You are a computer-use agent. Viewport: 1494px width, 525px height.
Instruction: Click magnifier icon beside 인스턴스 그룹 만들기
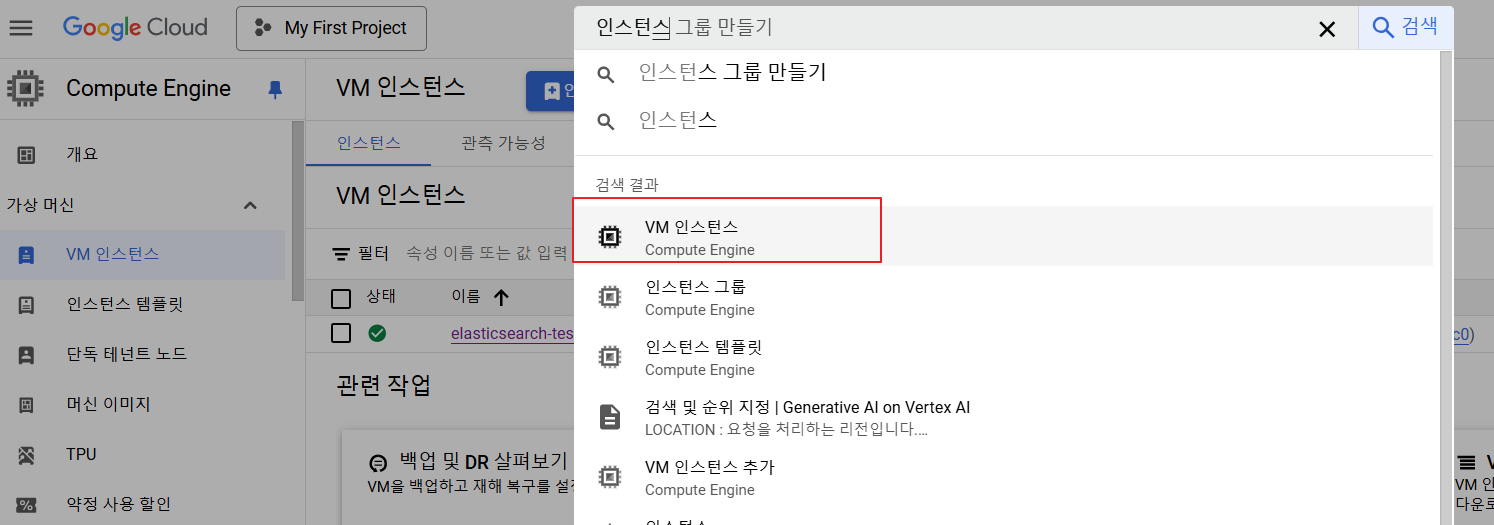pos(606,74)
